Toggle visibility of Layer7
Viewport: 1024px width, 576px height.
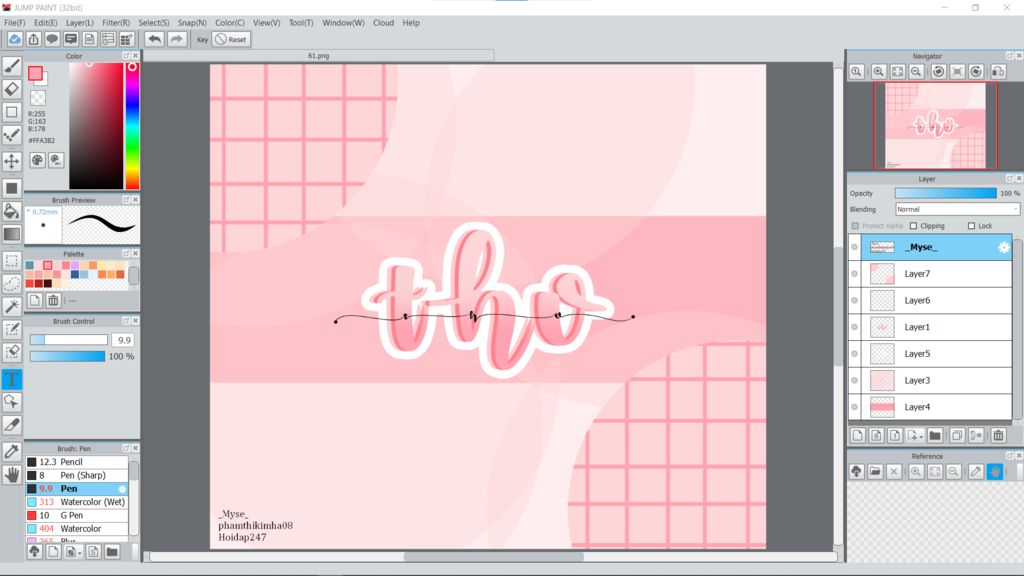(x=854, y=274)
